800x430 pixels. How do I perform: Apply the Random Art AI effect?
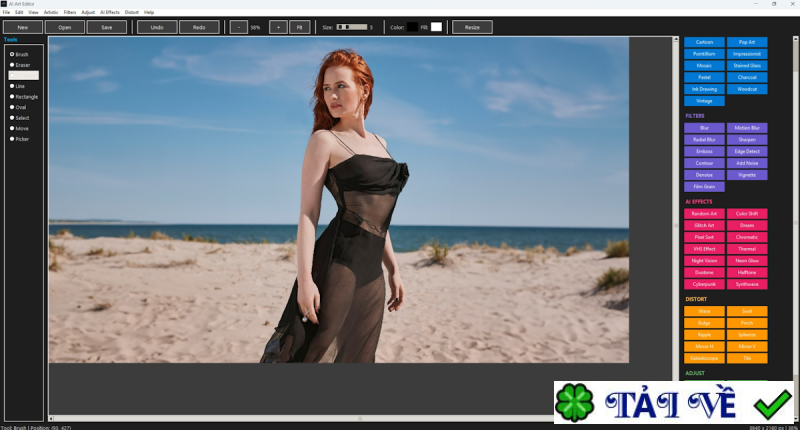coord(704,213)
